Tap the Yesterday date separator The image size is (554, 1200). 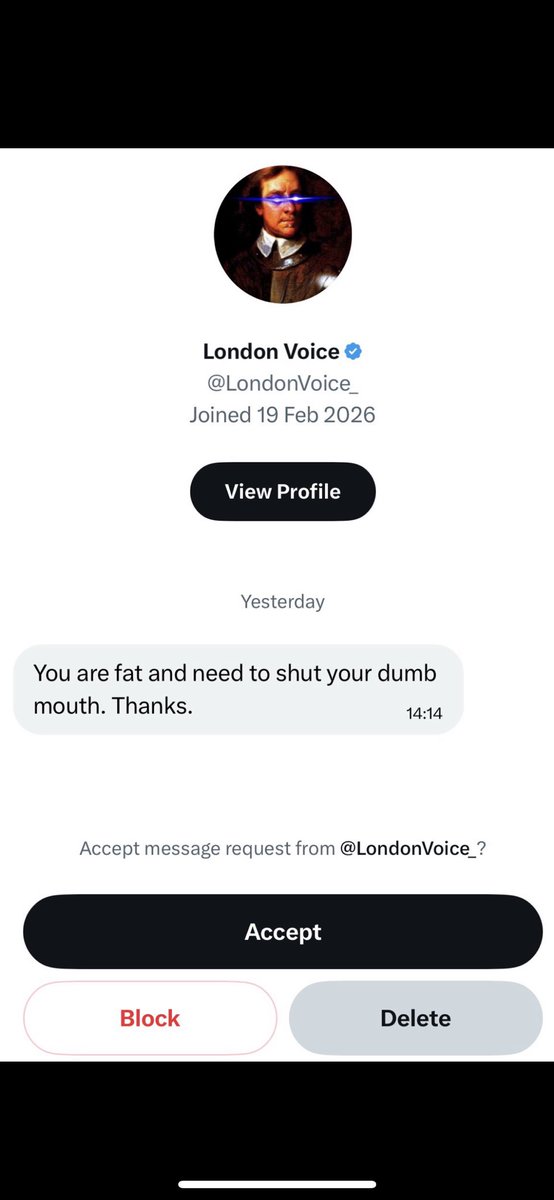click(x=283, y=602)
